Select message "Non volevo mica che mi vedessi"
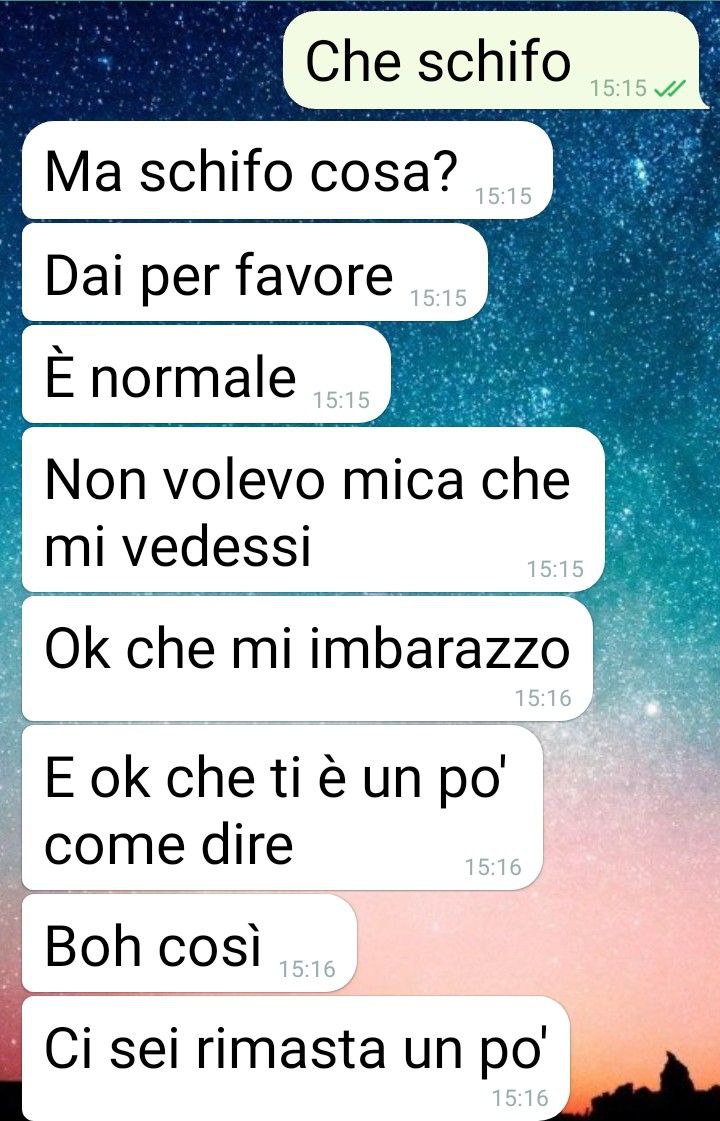This screenshot has width=720, height=1121. (313, 510)
